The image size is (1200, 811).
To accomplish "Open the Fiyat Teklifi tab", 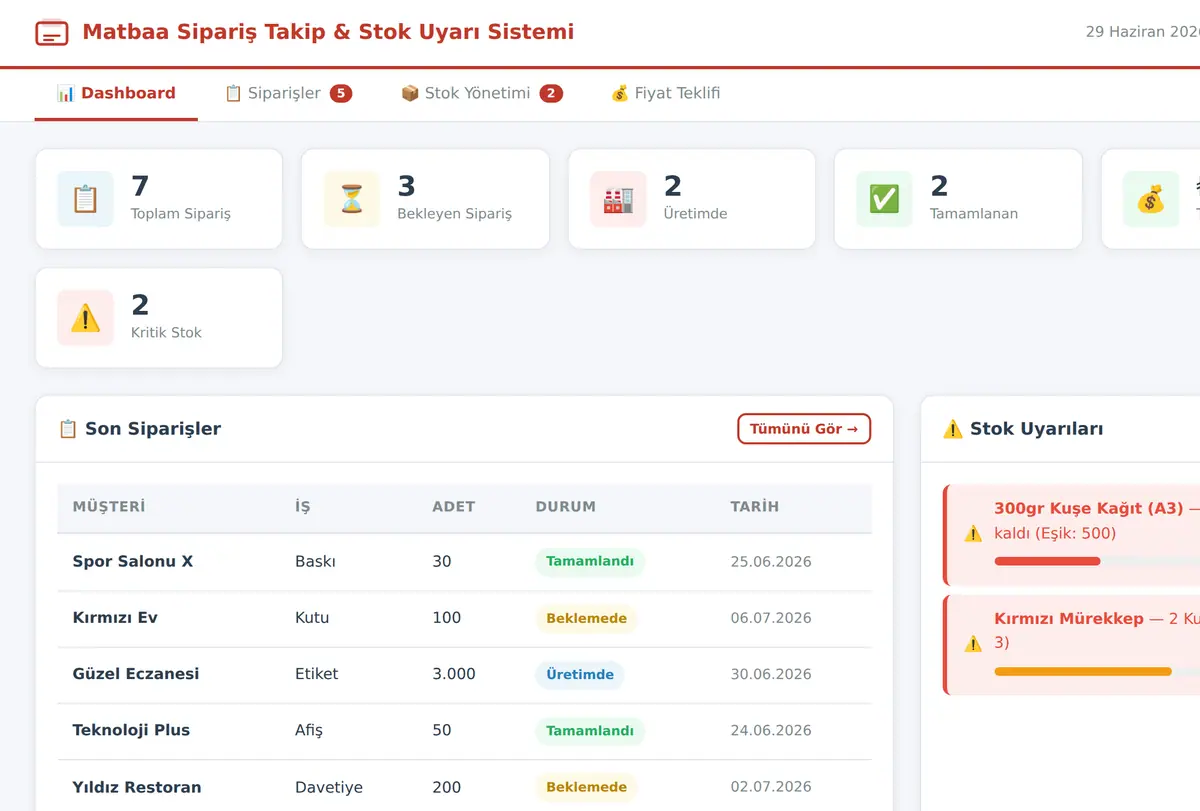I will 665,93.
